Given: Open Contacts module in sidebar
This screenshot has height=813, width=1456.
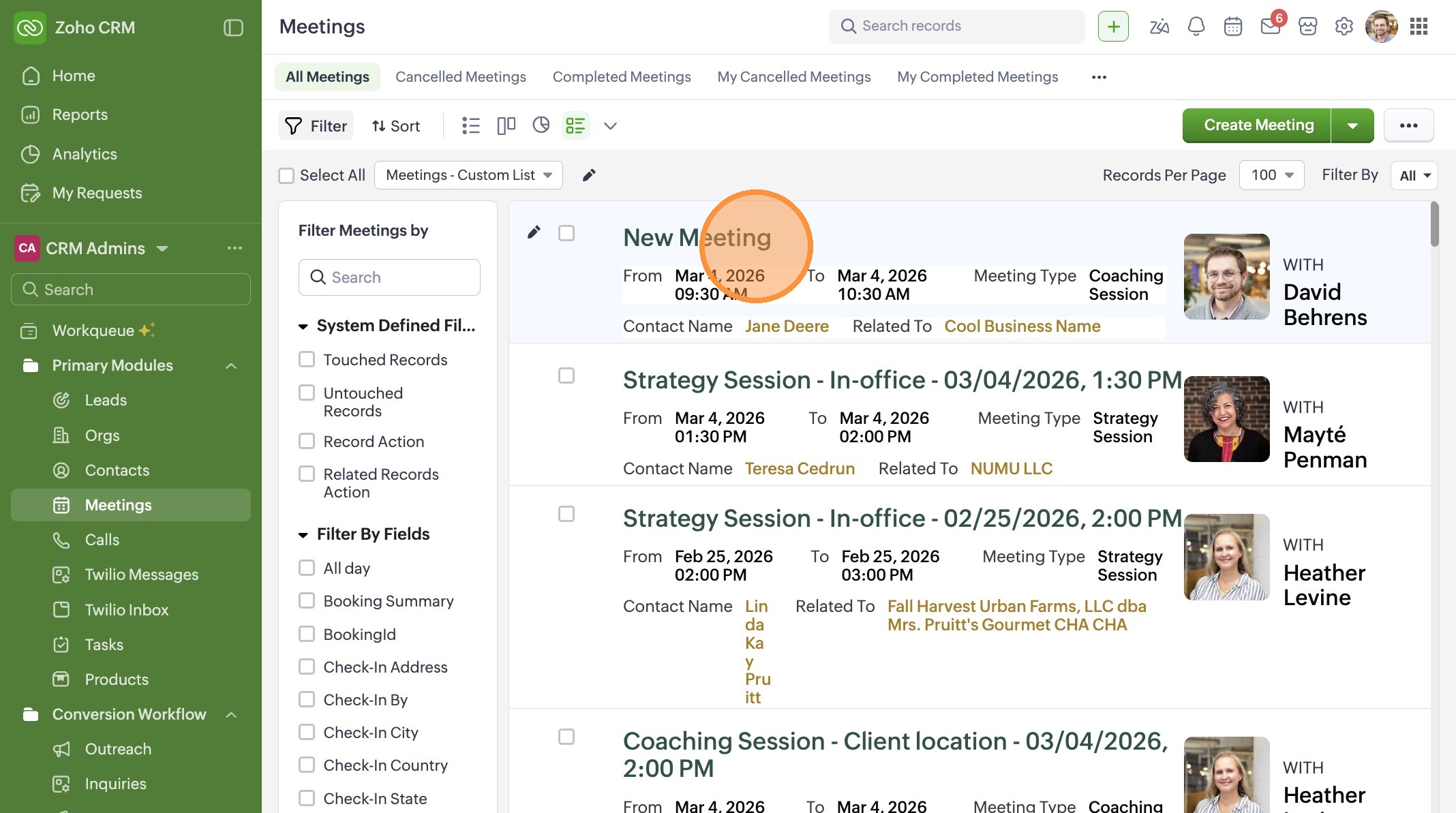Looking at the screenshot, I should [x=117, y=470].
